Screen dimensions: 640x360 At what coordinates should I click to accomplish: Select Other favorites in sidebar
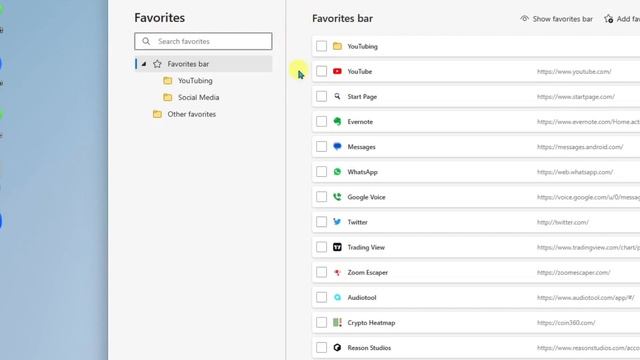(191, 114)
